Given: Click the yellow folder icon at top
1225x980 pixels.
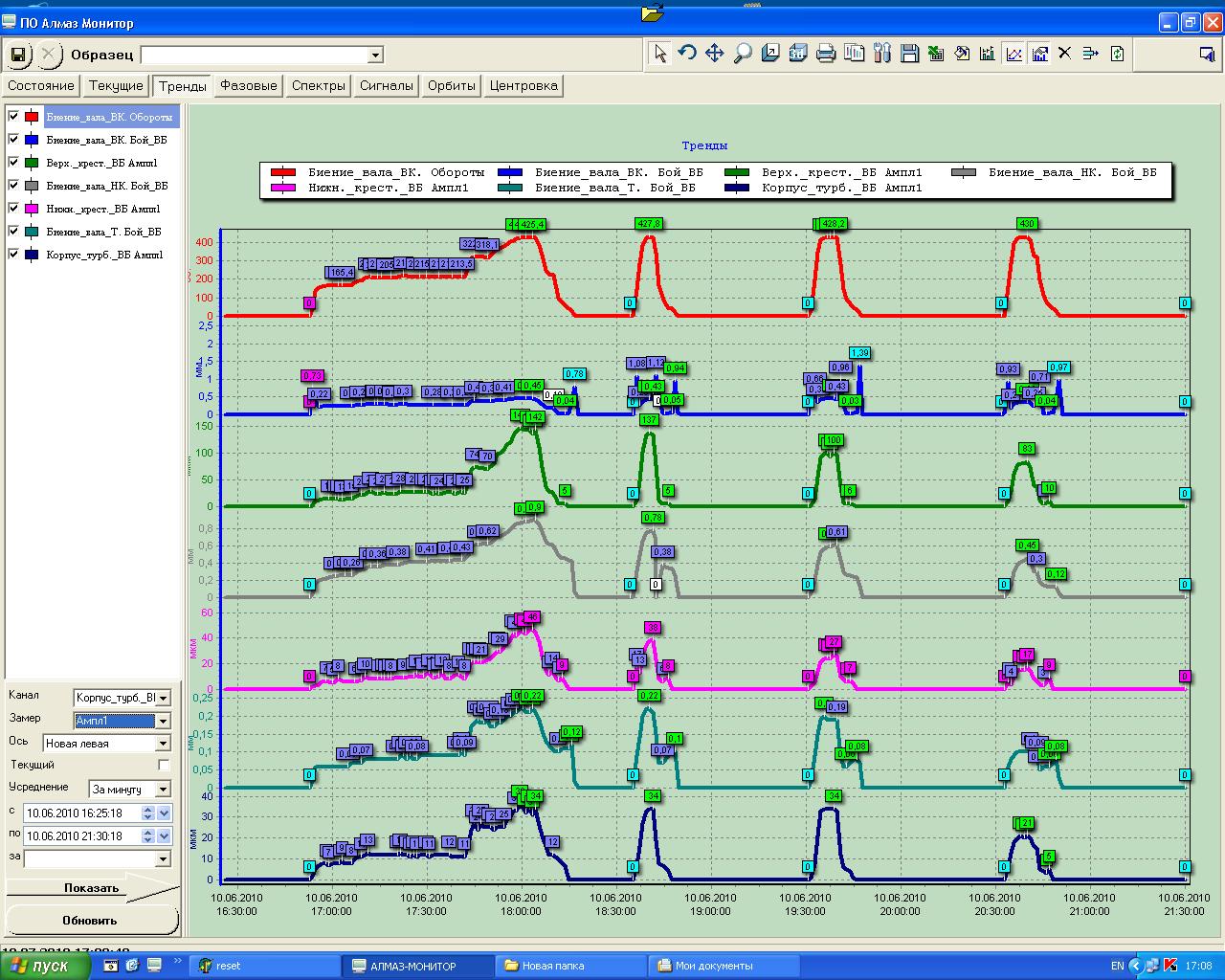Looking at the screenshot, I should pos(652,12).
